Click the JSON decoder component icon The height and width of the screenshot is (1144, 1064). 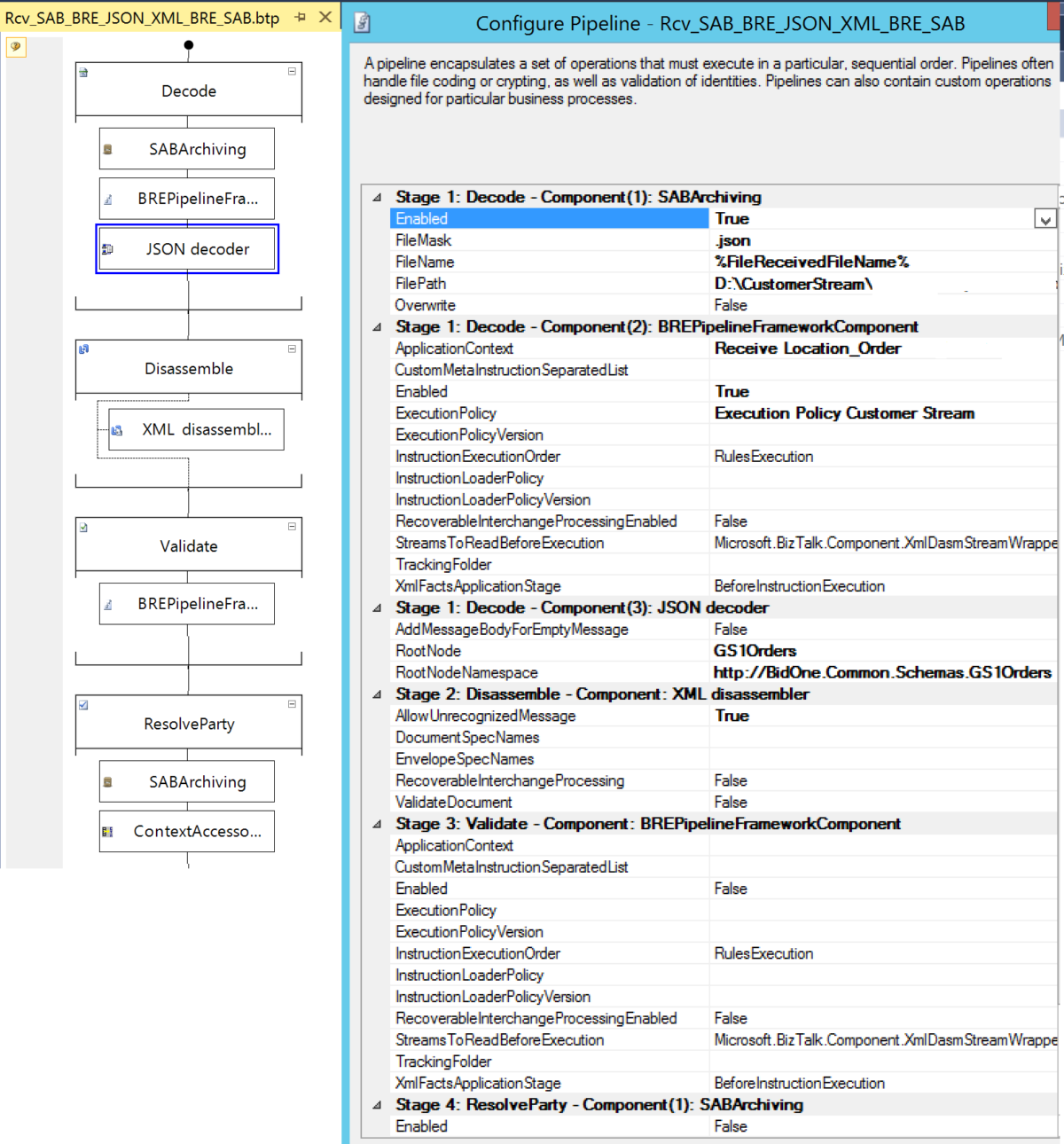tap(108, 249)
